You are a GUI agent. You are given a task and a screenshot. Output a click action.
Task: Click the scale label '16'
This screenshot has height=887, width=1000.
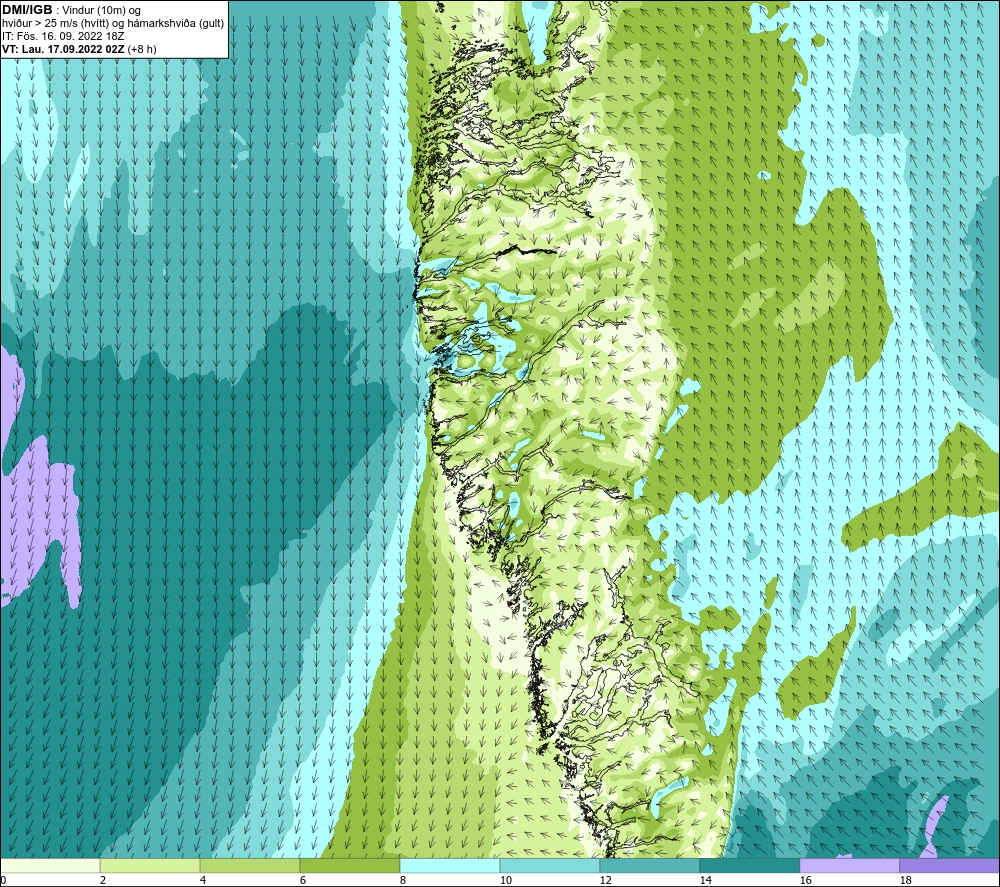pos(805,881)
